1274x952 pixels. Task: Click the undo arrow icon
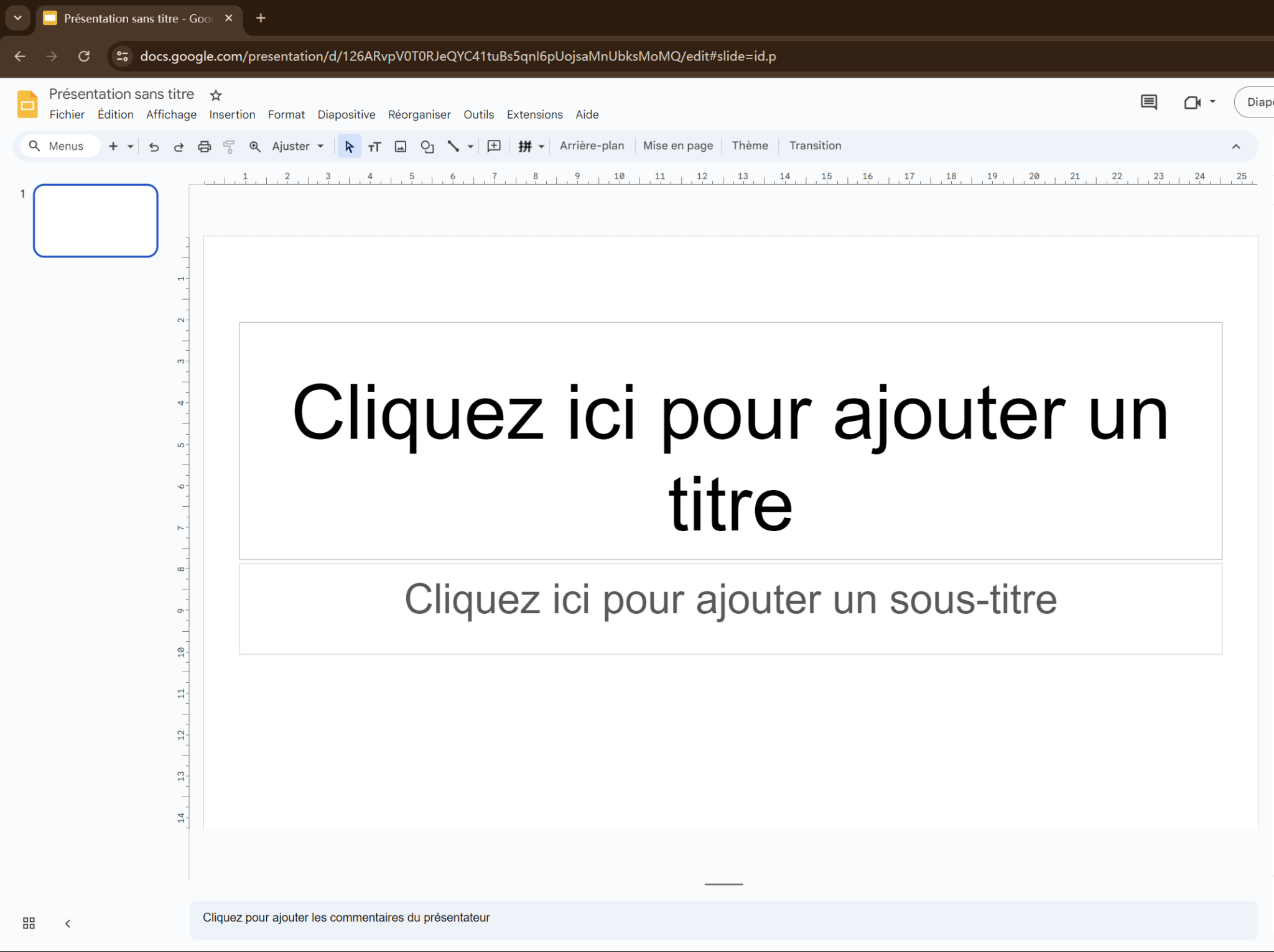(x=154, y=147)
